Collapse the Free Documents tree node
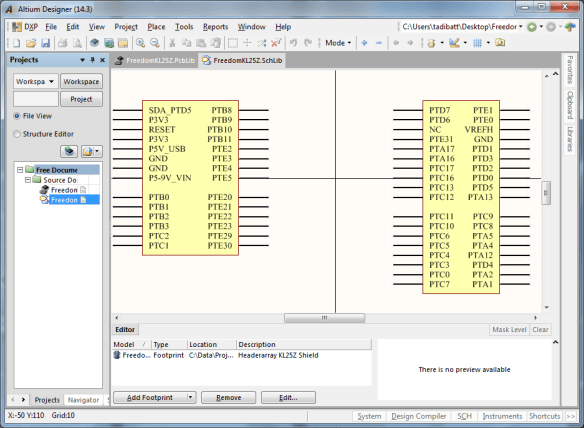584x428 pixels. pos(20,170)
